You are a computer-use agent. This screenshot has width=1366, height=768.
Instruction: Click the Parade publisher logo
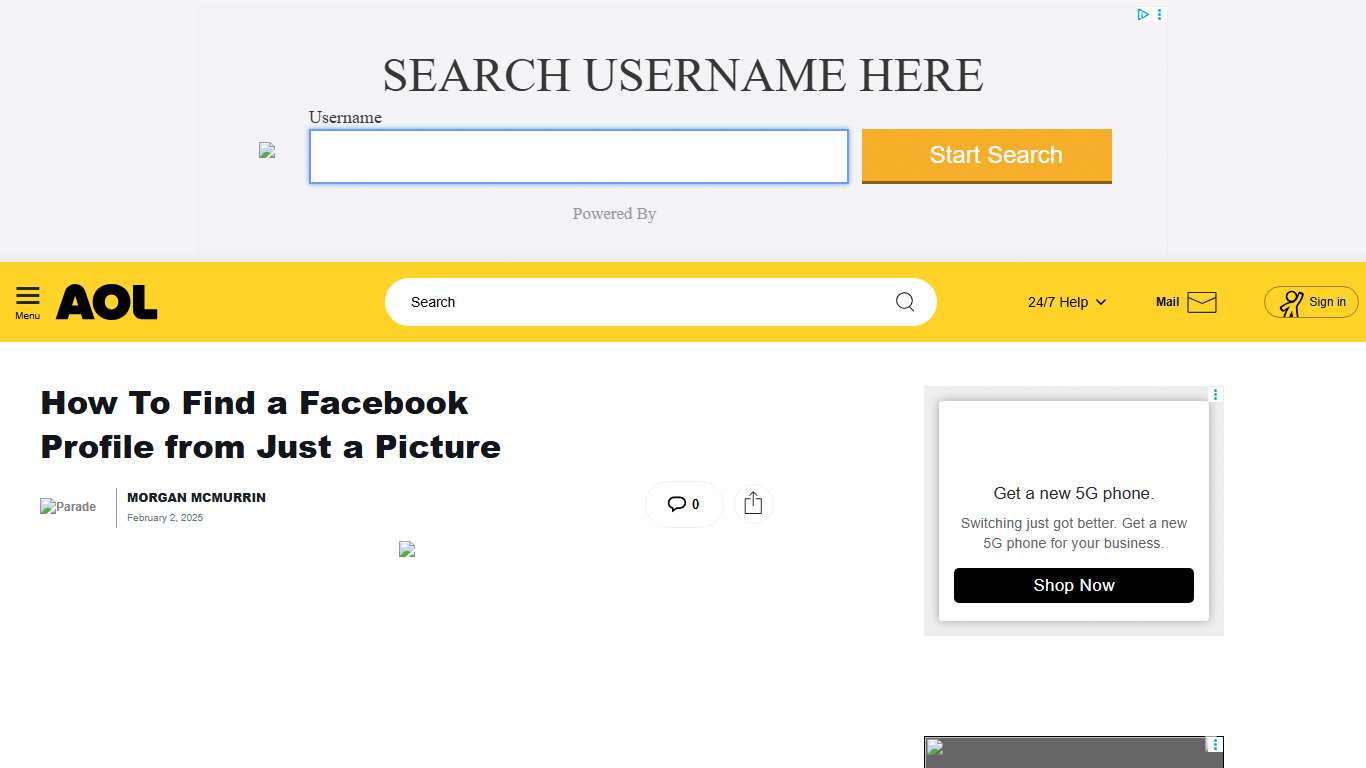pyautogui.click(x=67, y=507)
